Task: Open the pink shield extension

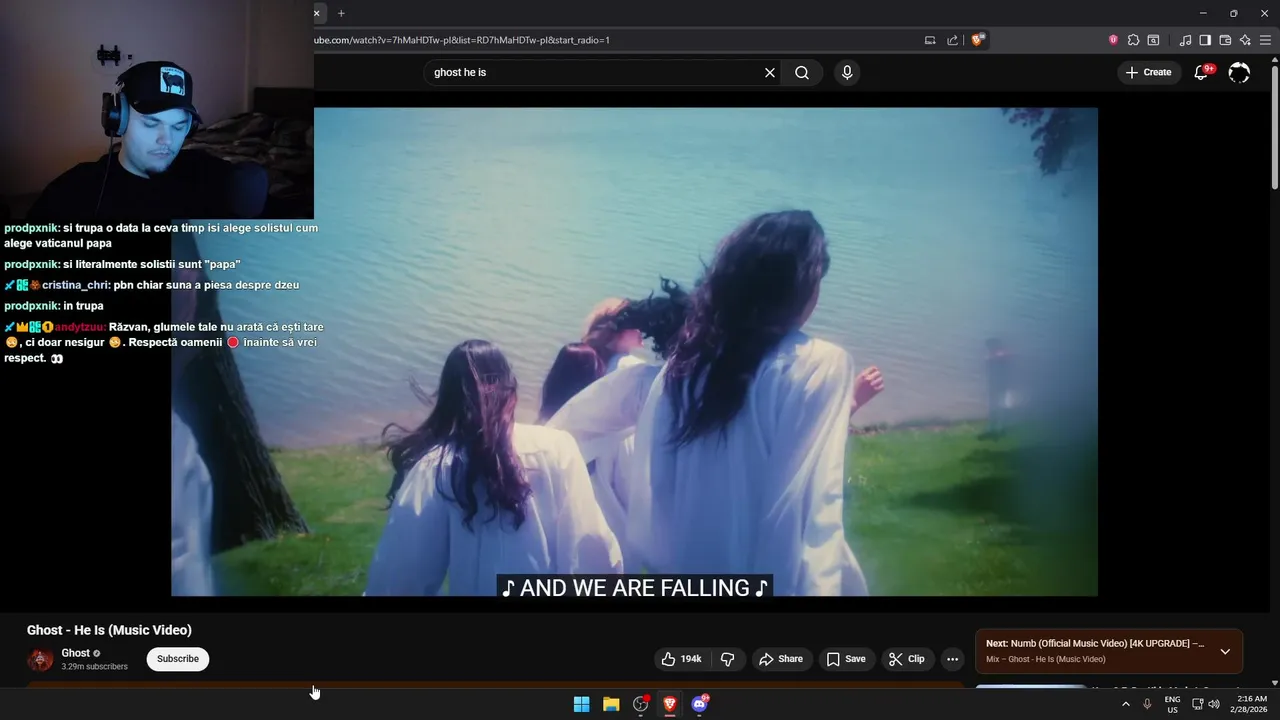Action: 1113,40
